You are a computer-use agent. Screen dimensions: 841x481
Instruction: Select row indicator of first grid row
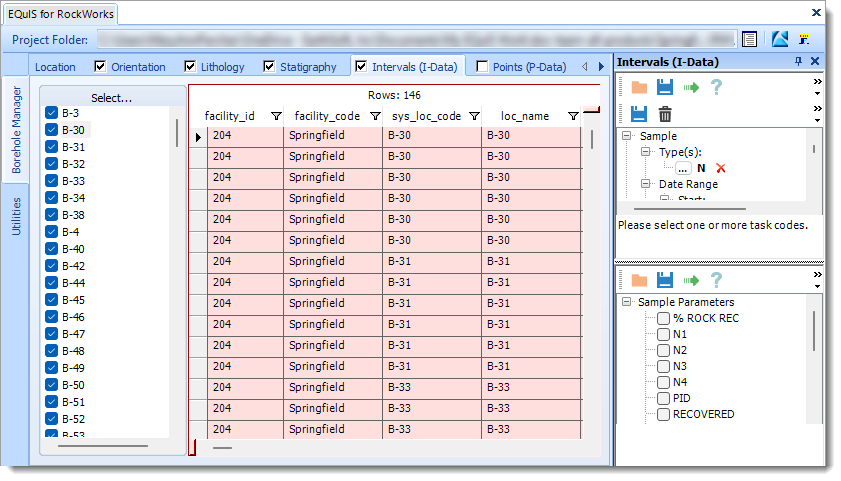pos(198,137)
